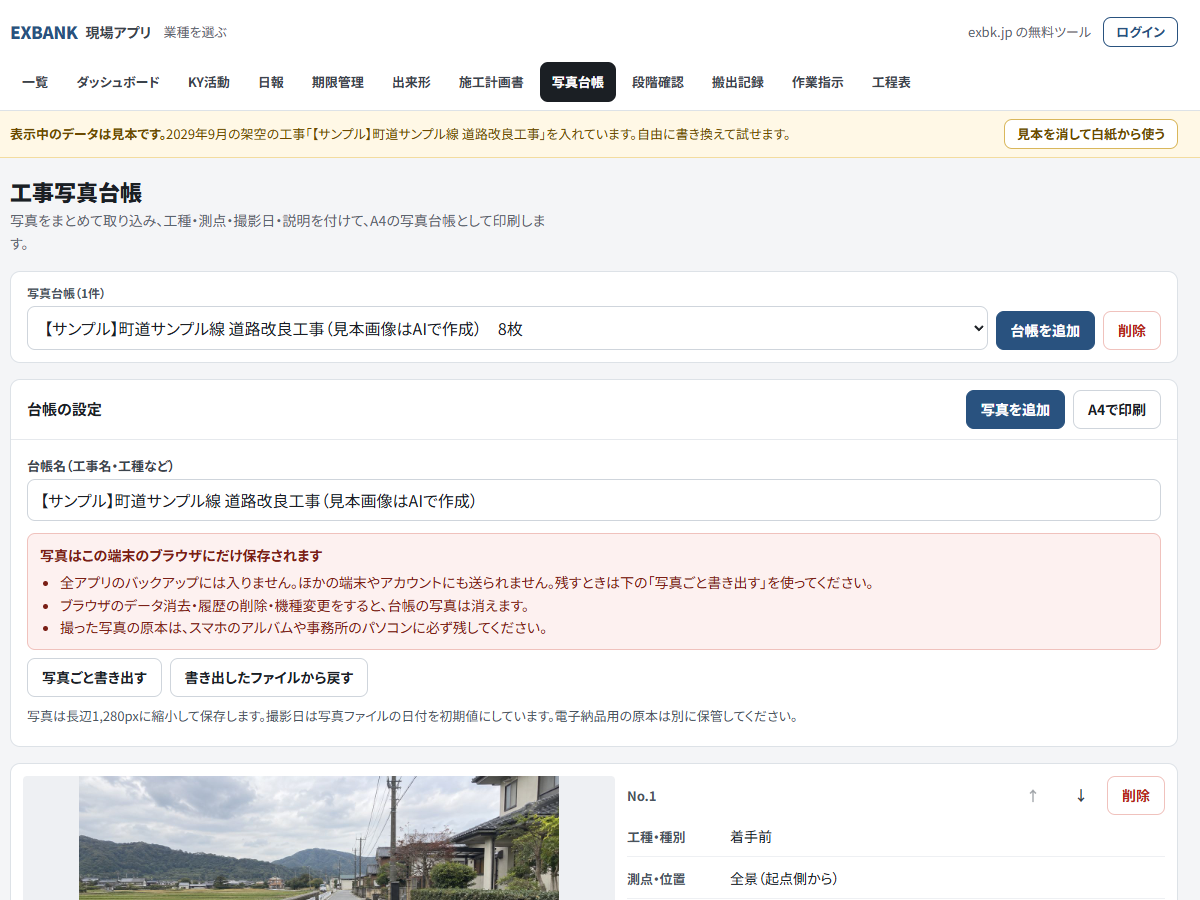Click the exbk.jp の無料ツール text
The width and height of the screenshot is (1200, 900).
[x=1029, y=32]
